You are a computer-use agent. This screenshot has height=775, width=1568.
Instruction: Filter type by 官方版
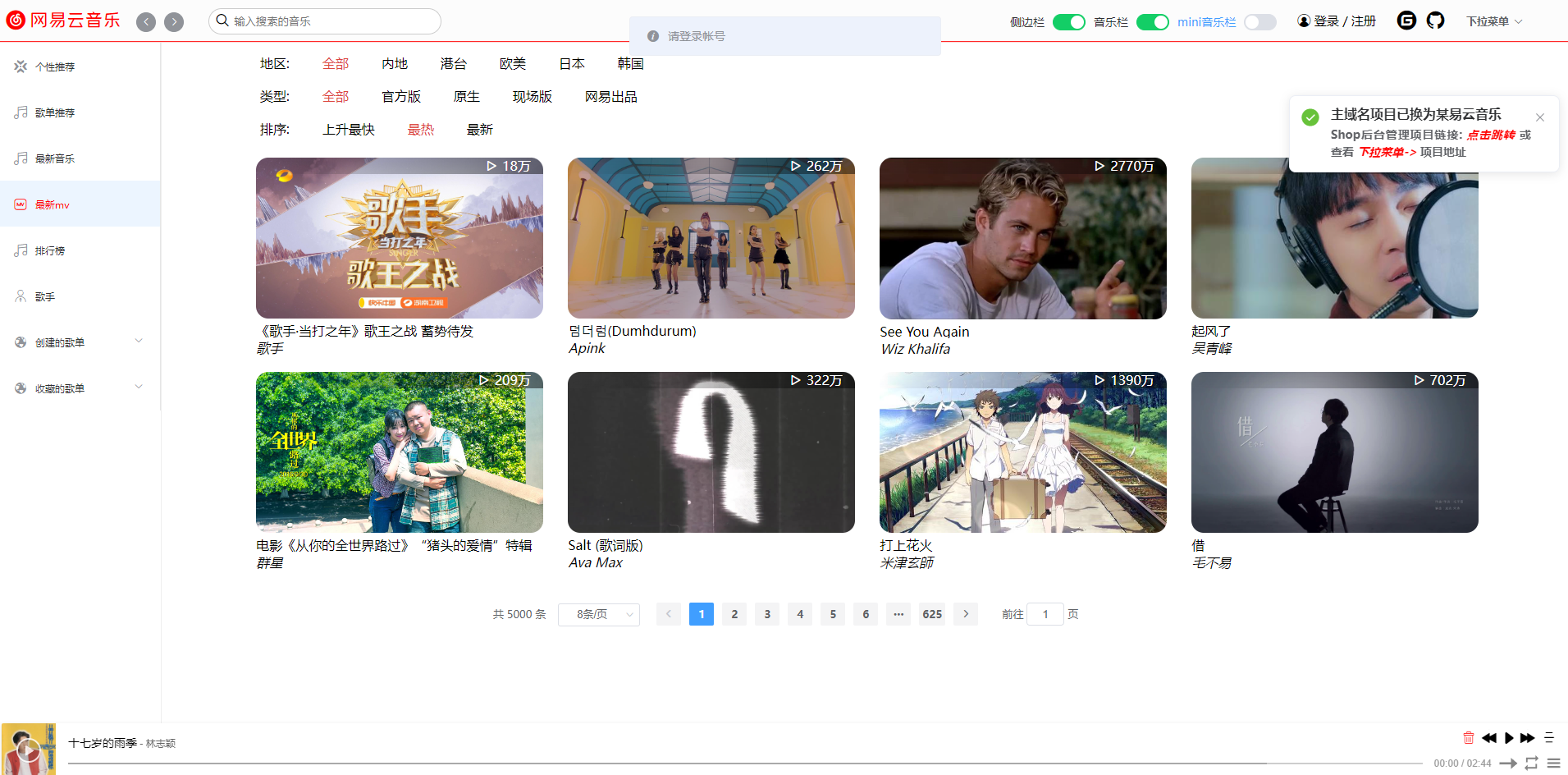pyautogui.click(x=401, y=97)
